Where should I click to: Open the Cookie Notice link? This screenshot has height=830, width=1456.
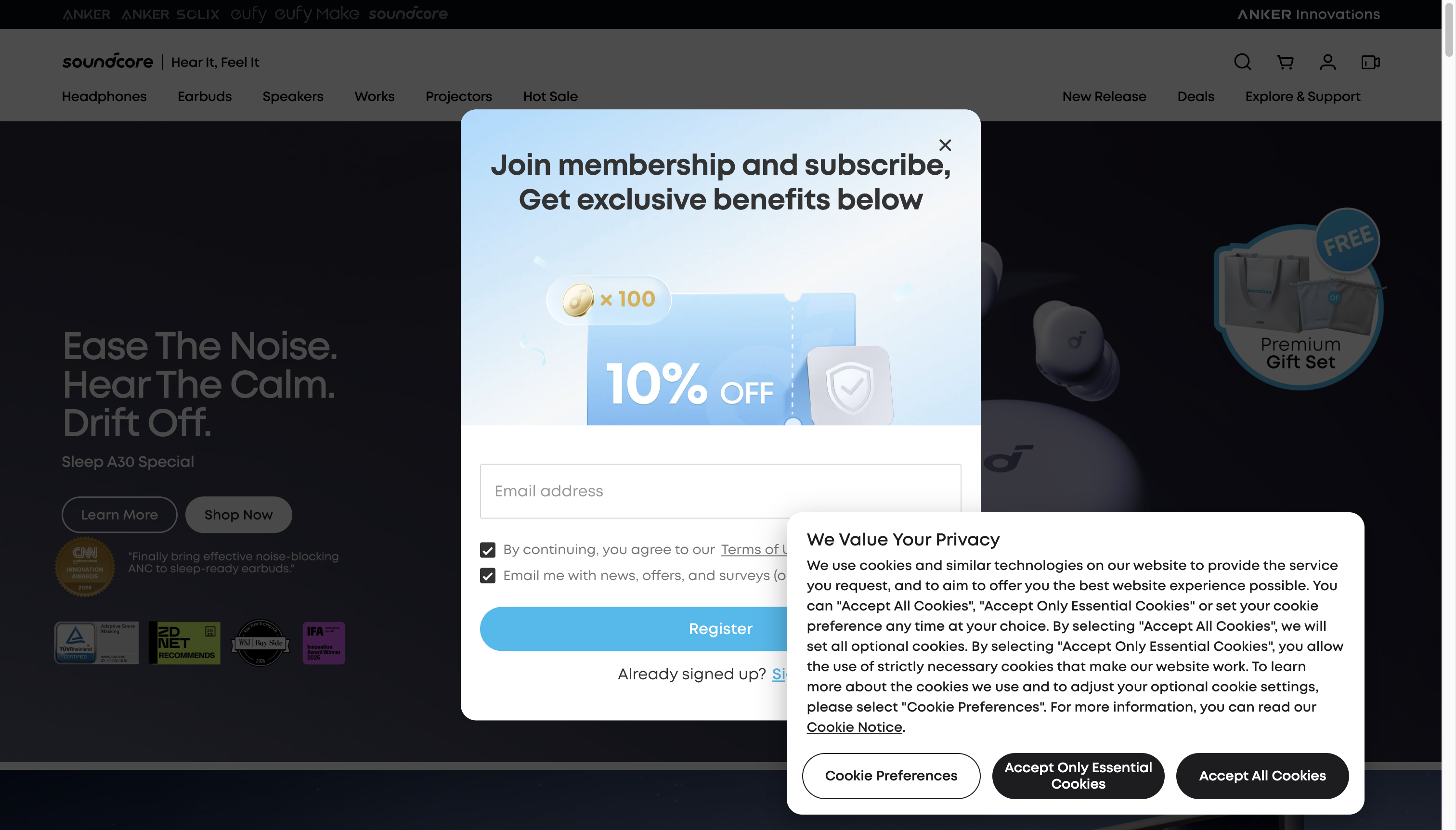tap(854, 727)
